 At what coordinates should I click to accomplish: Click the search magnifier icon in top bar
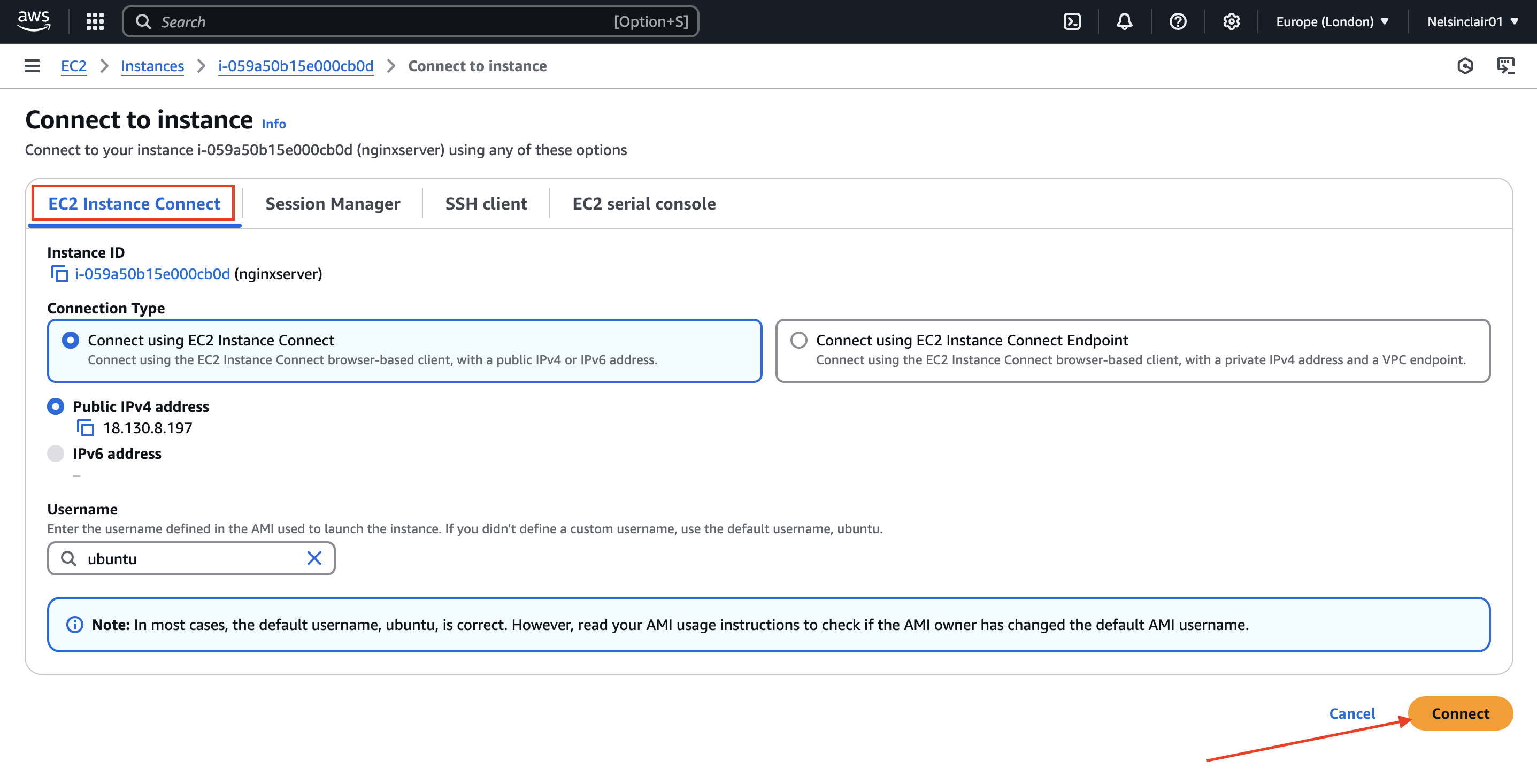[x=143, y=21]
